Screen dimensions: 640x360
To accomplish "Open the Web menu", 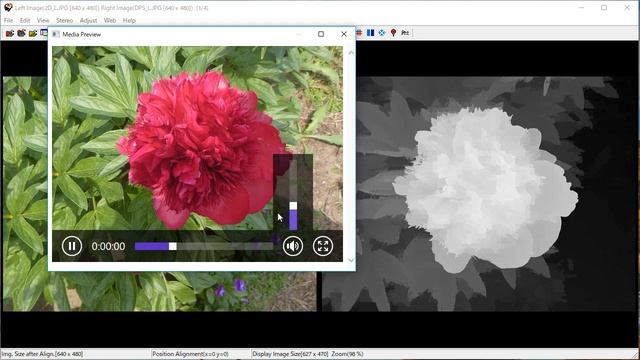I will pyautogui.click(x=110, y=20).
